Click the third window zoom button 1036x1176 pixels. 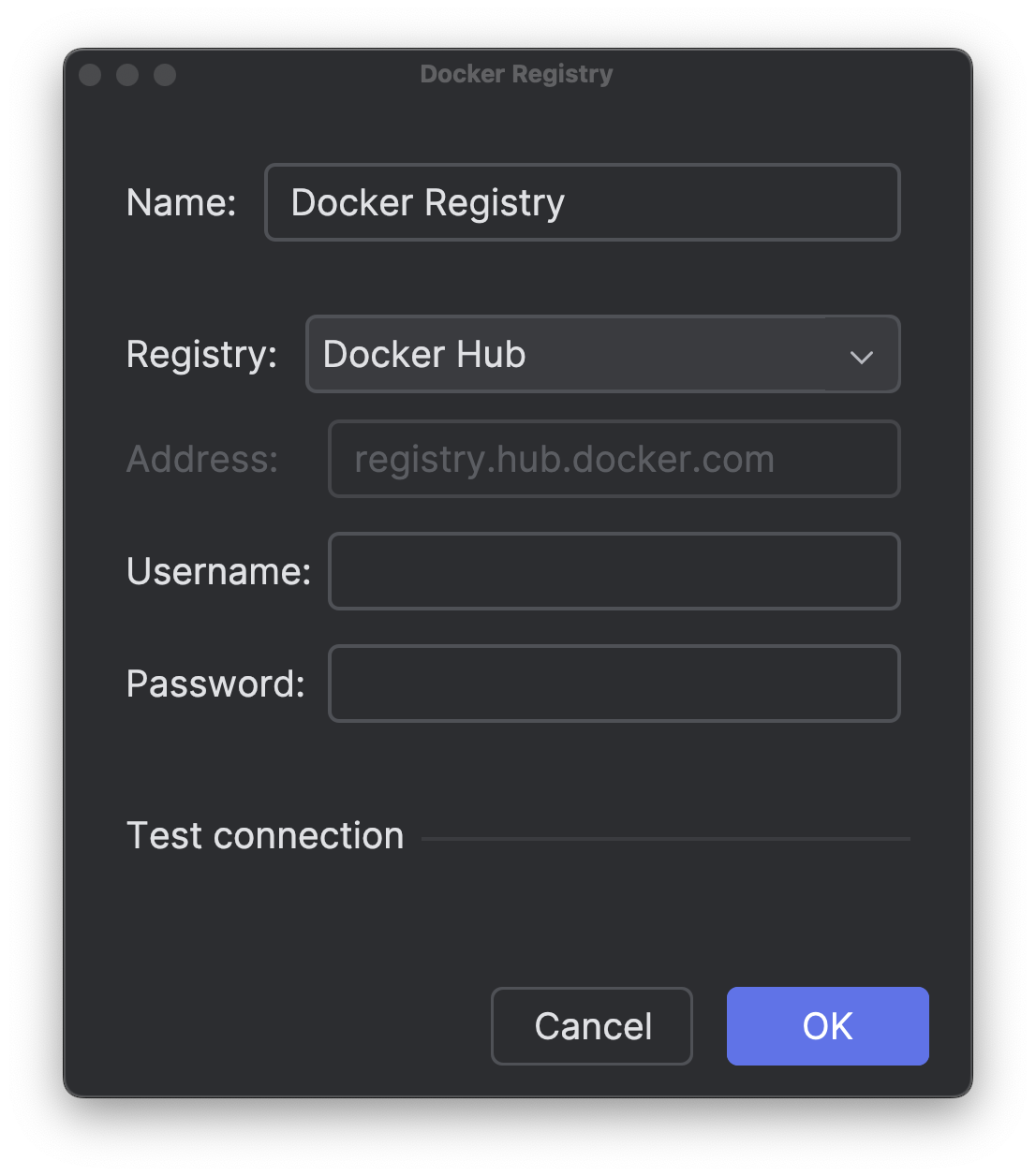coord(165,75)
